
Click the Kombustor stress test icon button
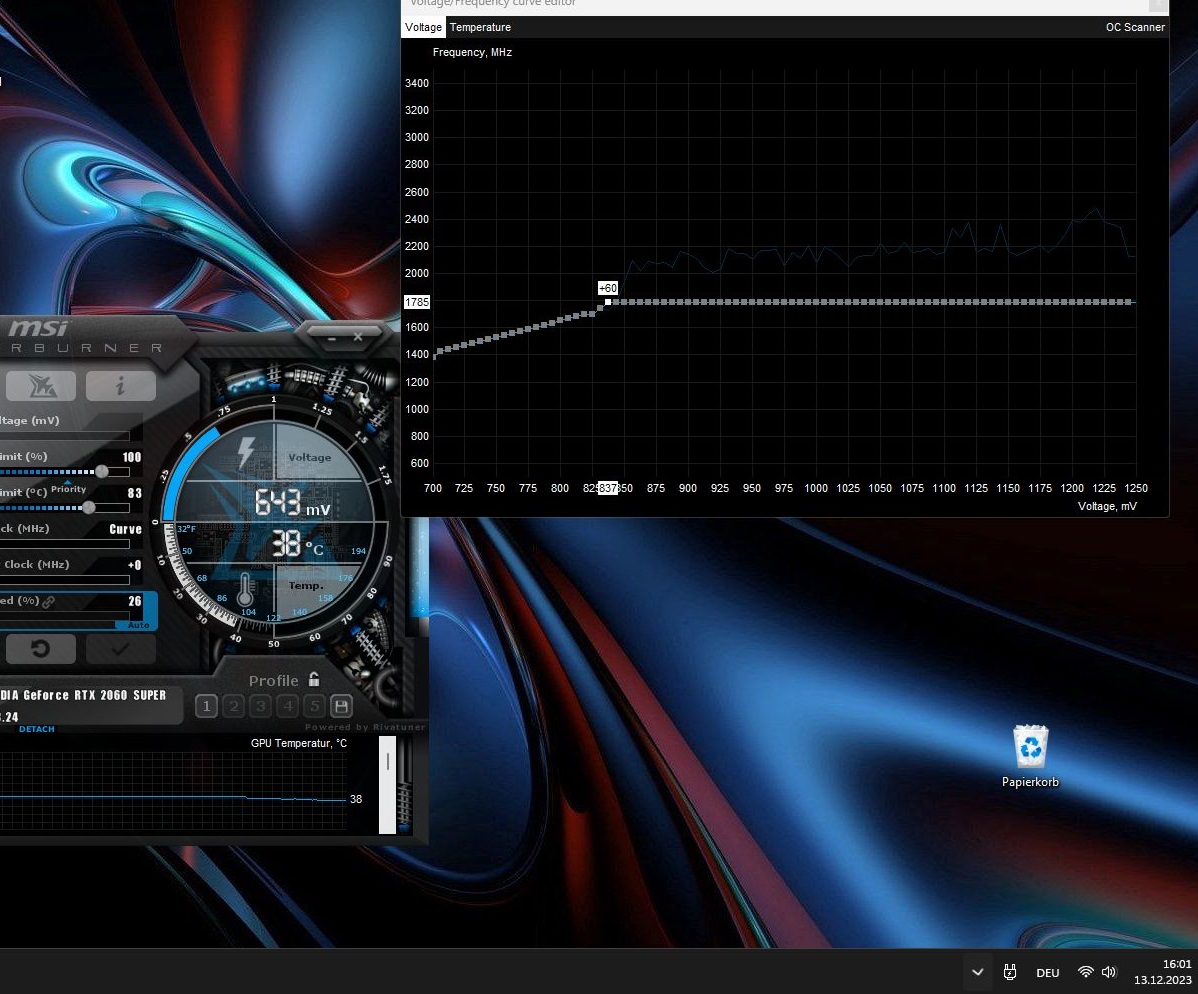(41, 386)
